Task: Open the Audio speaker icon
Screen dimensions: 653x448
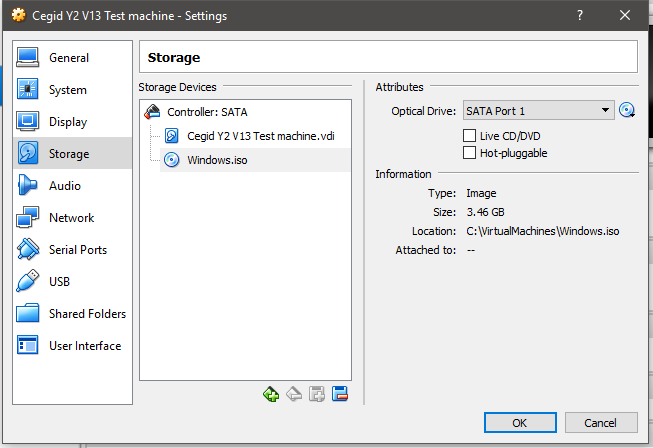Action: click(27, 185)
